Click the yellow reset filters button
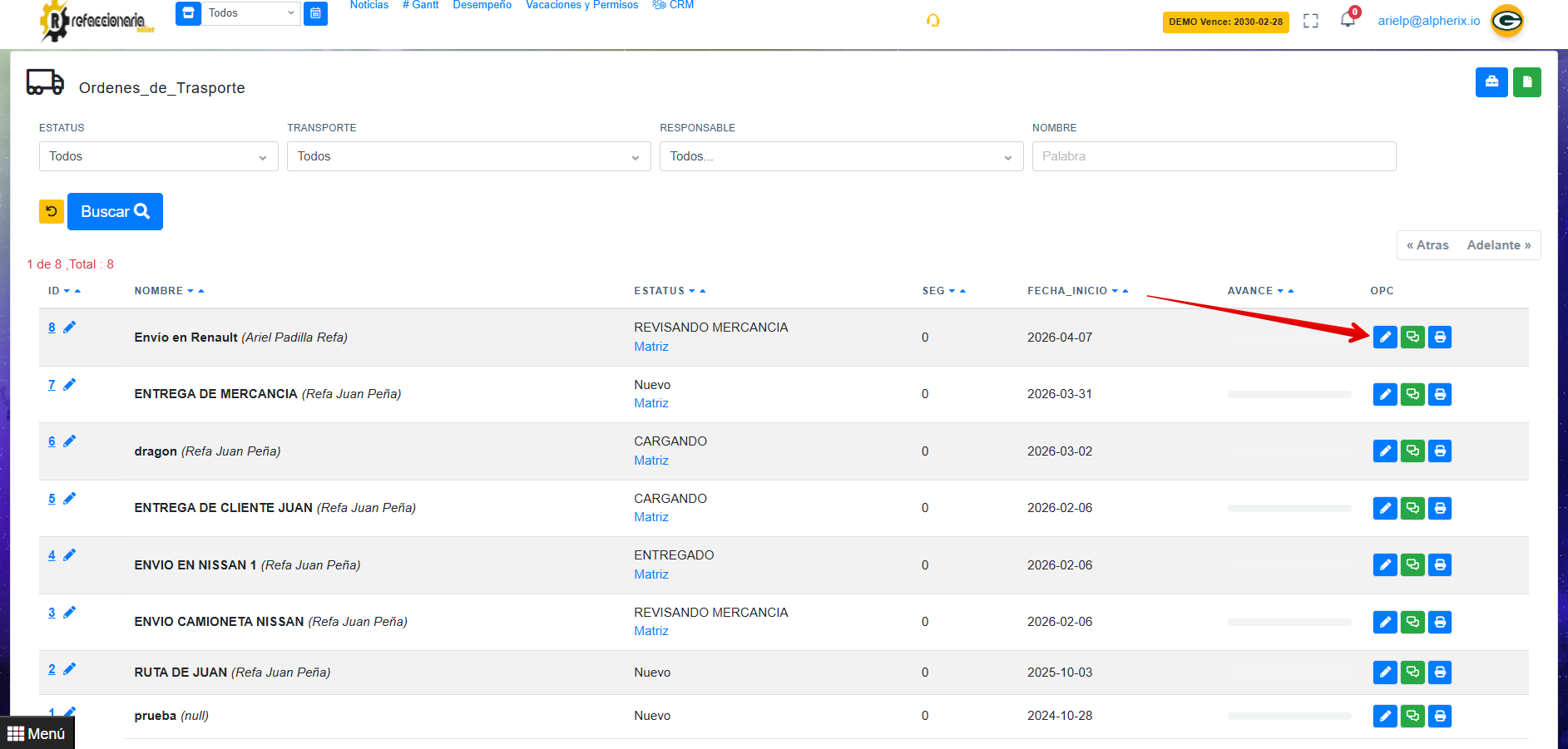The height and width of the screenshot is (749, 1568). [x=52, y=211]
